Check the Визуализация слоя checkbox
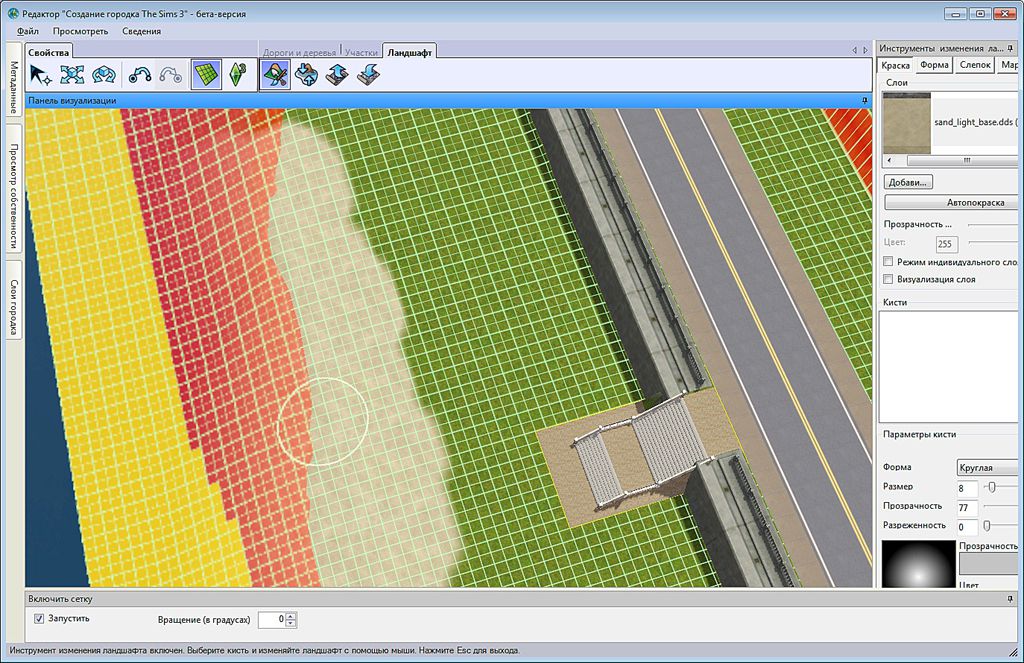The image size is (1024, 663). [x=888, y=279]
